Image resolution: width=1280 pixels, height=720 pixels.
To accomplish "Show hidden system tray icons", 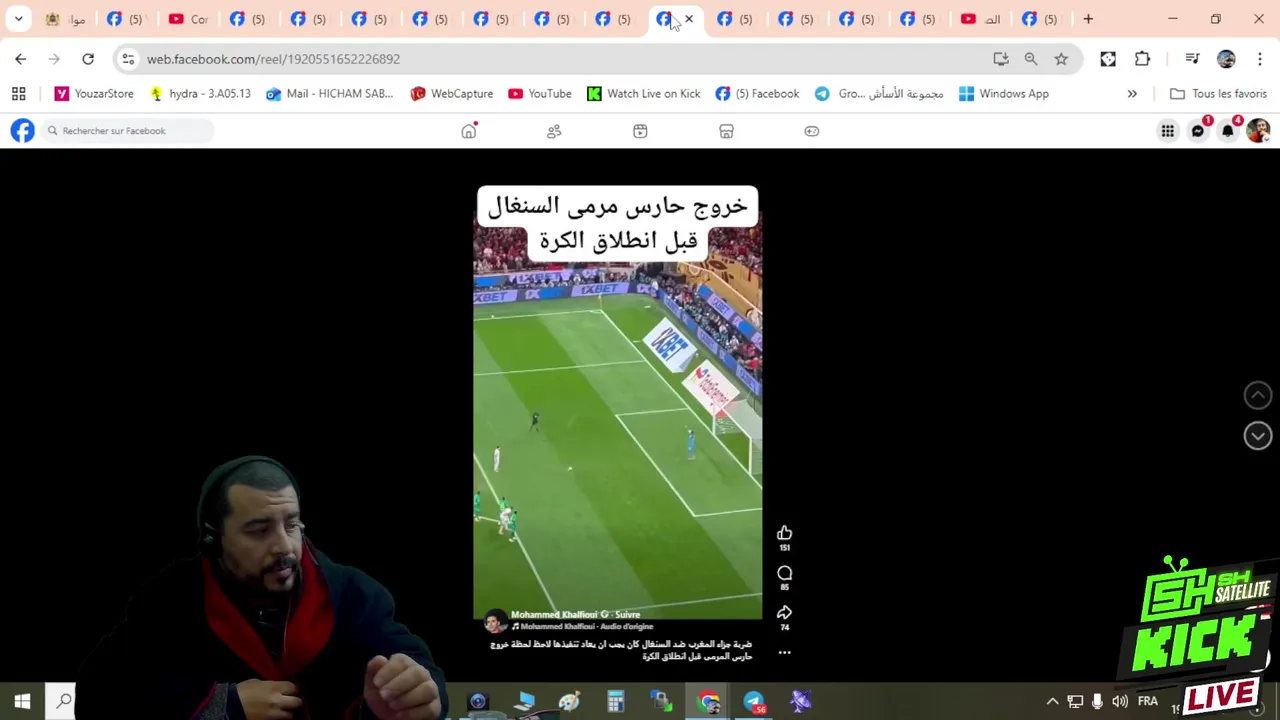I will pos(1052,701).
